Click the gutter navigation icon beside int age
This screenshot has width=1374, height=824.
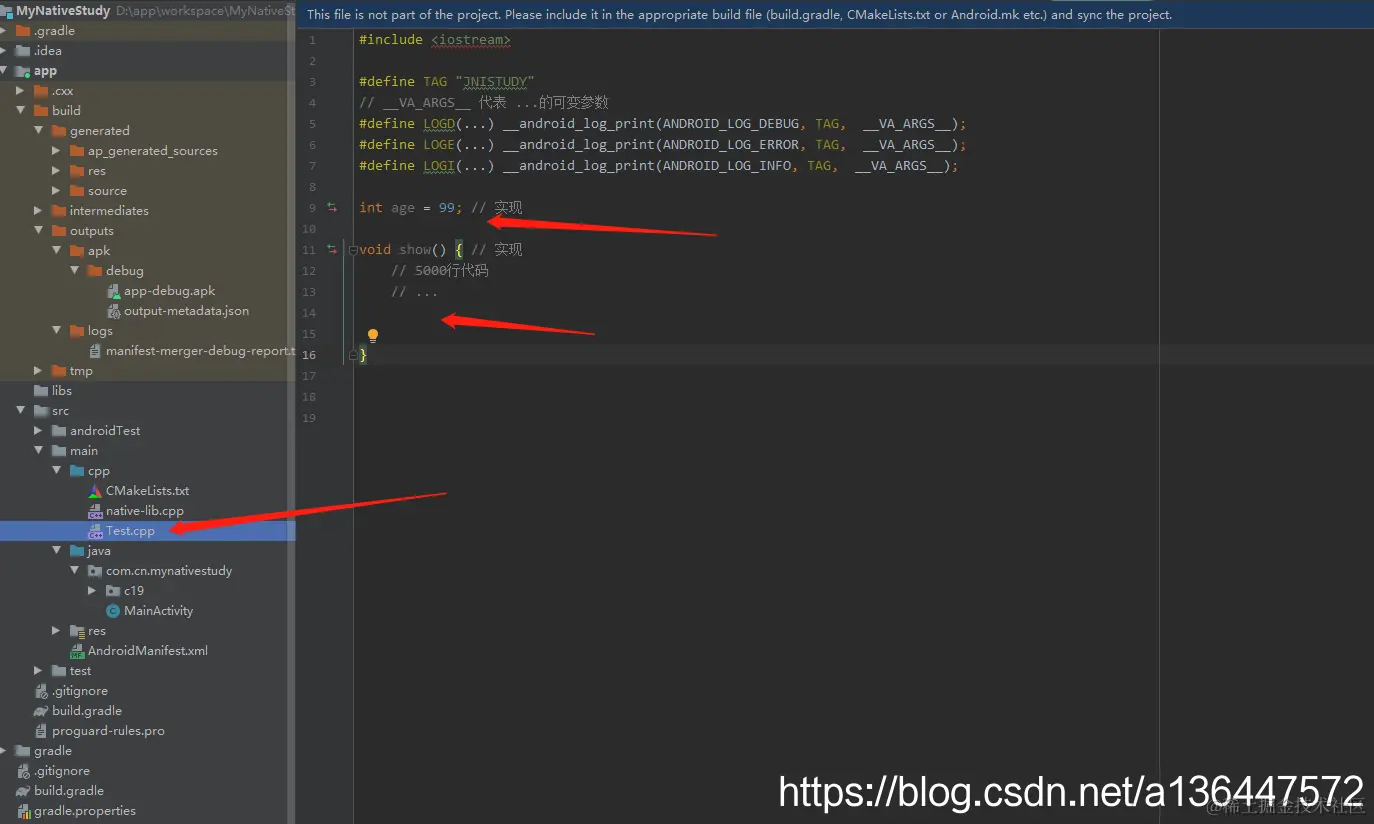tap(332, 208)
